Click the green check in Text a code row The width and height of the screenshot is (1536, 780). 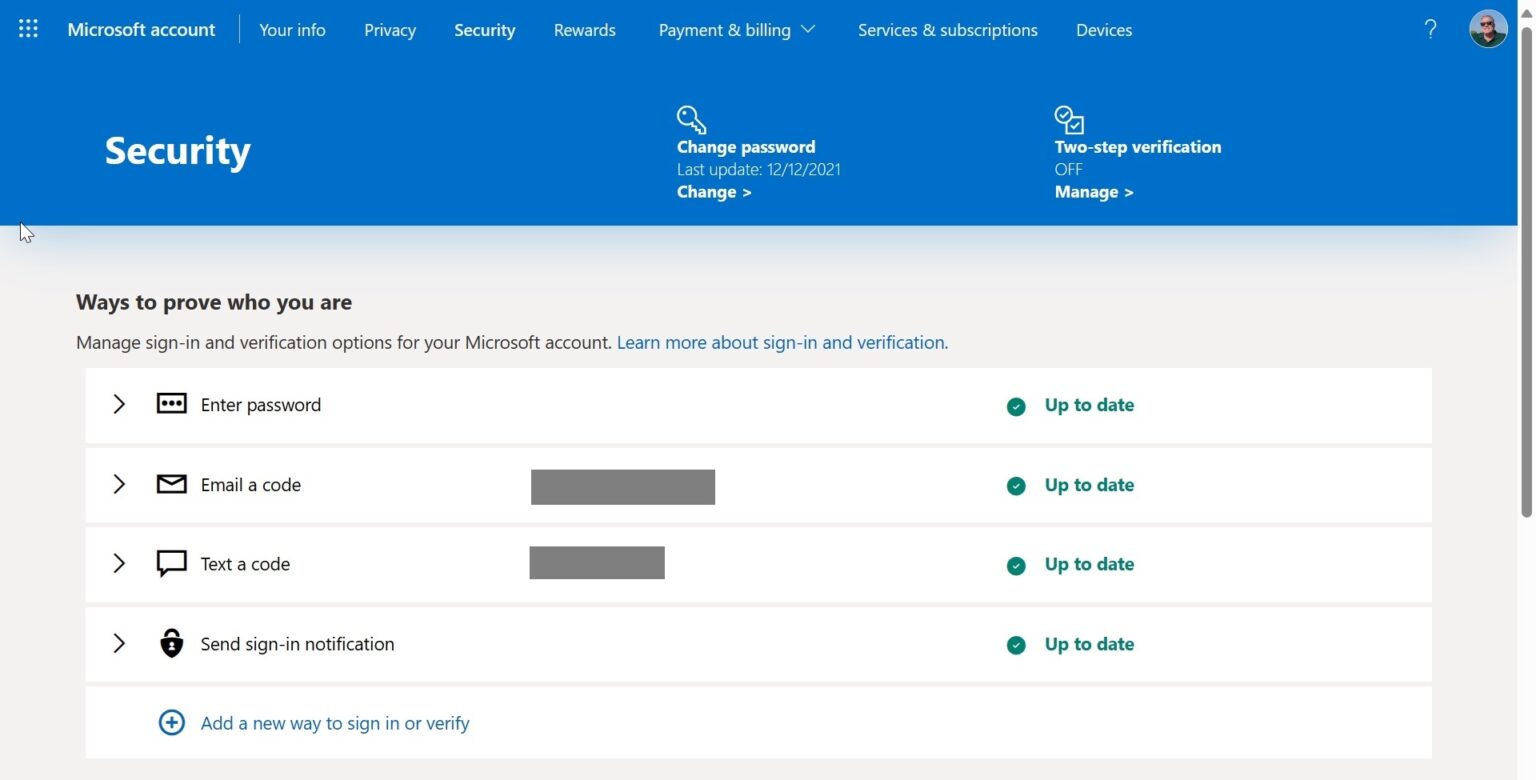click(x=1016, y=566)
